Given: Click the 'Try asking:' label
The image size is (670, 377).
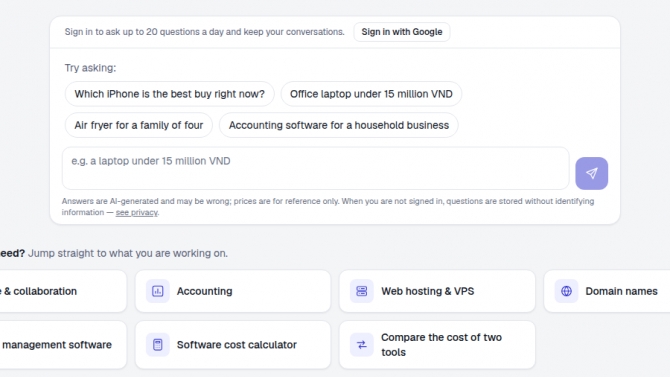Looking at the screenshot, I should [90, 68].
